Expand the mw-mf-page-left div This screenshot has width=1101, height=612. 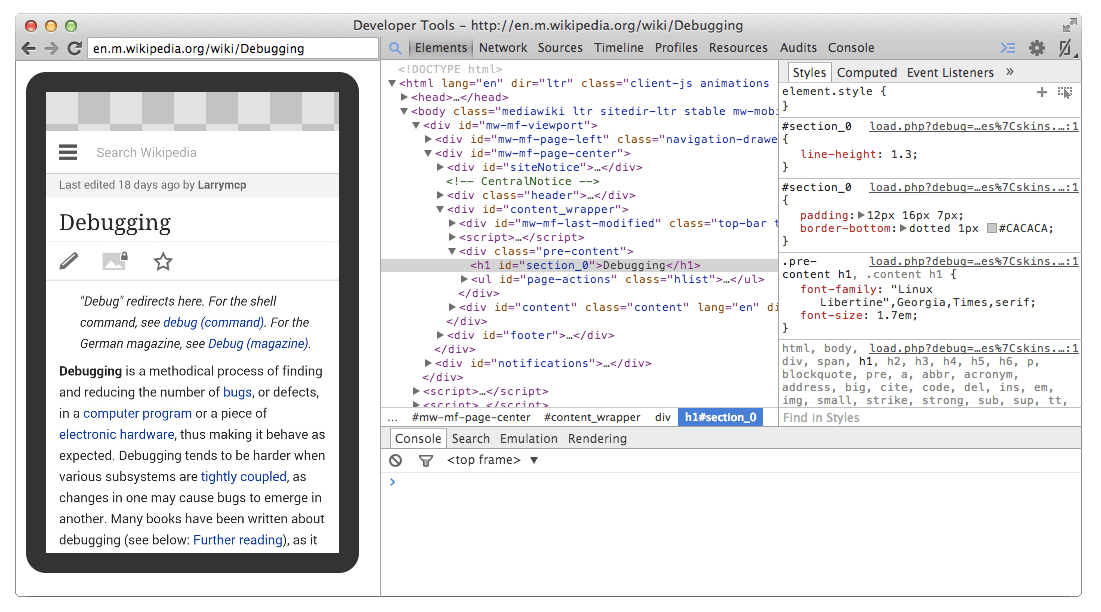click(x=428, y=139)
